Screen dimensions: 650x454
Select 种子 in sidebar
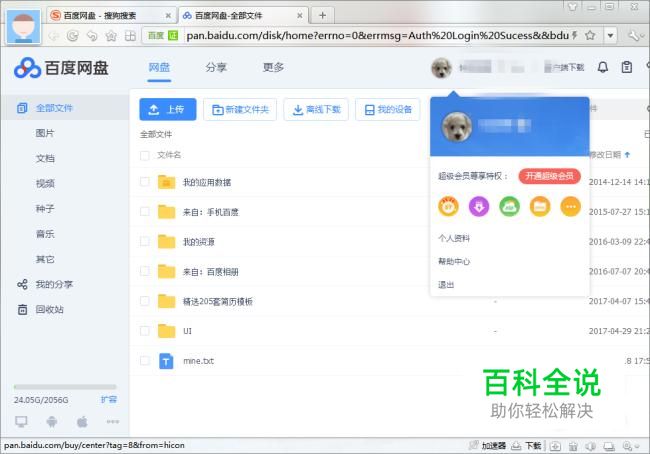[45, 209]
